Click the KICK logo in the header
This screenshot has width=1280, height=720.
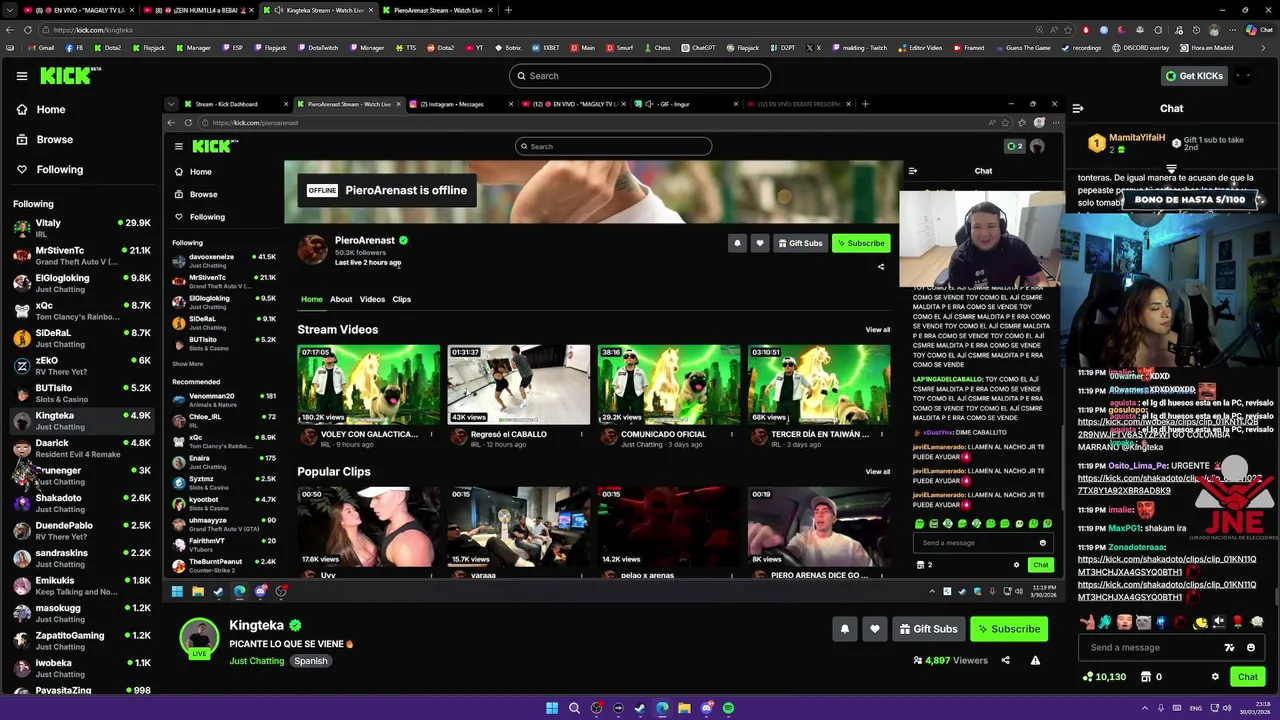71,76
